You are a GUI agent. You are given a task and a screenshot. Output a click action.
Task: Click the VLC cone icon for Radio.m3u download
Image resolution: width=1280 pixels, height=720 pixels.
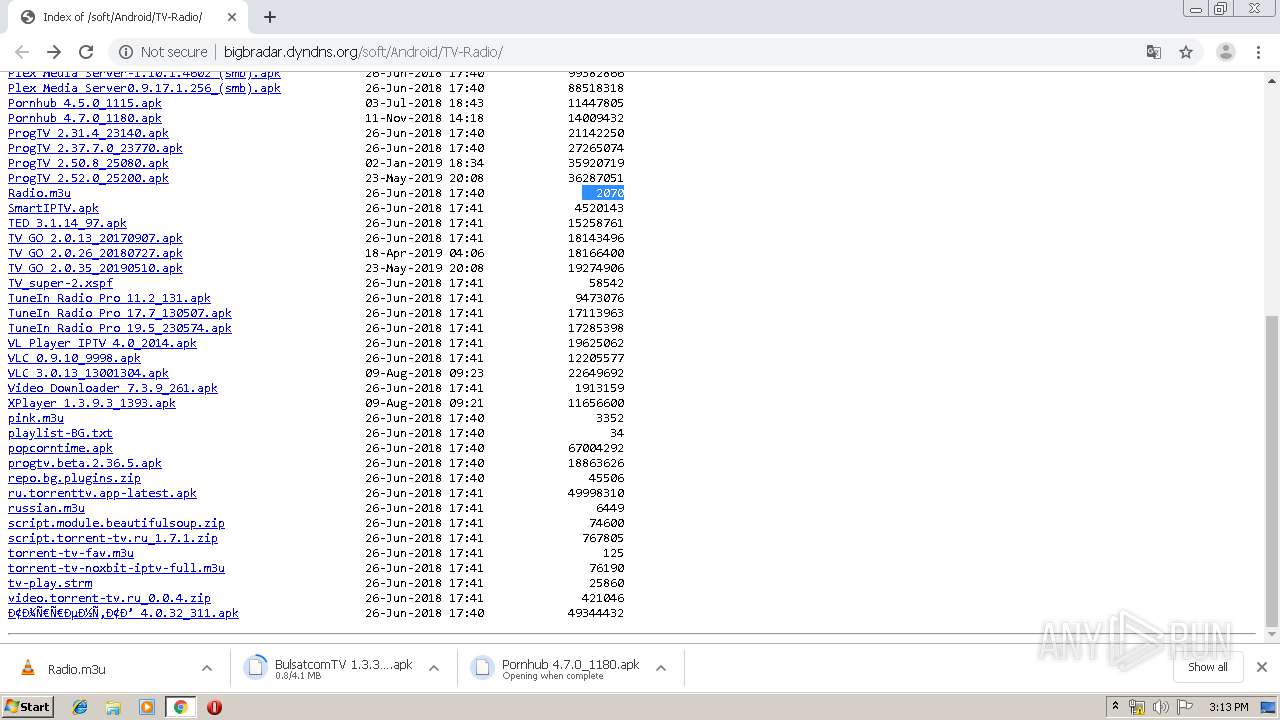coord(28,668)
